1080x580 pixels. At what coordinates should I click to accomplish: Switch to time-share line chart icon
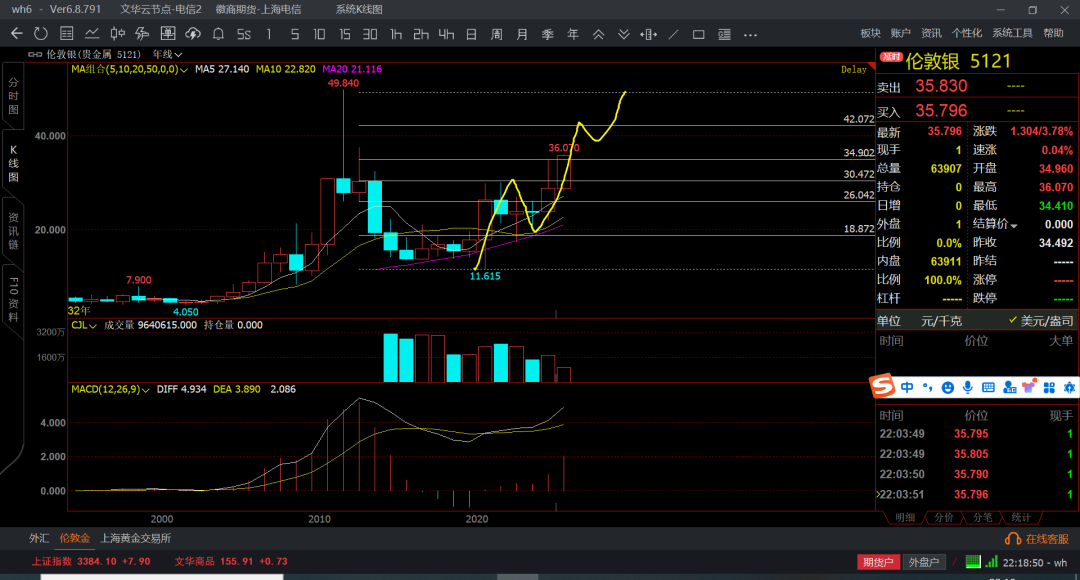[x=92, y=34]
